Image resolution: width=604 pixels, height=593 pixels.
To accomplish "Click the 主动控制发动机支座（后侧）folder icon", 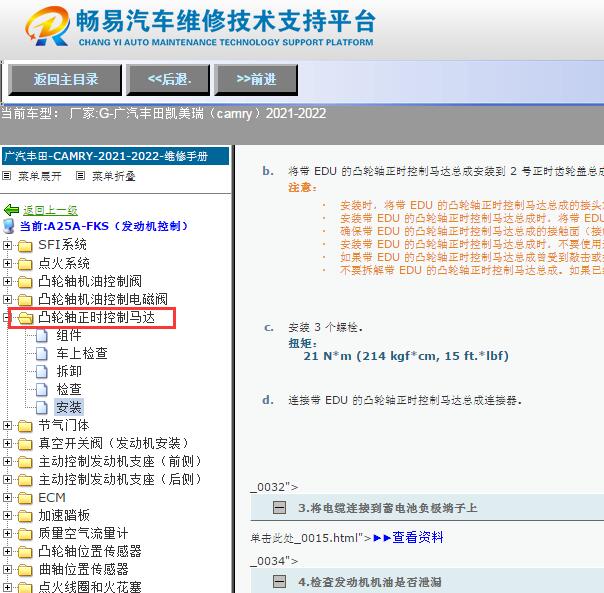I will 25,480.
